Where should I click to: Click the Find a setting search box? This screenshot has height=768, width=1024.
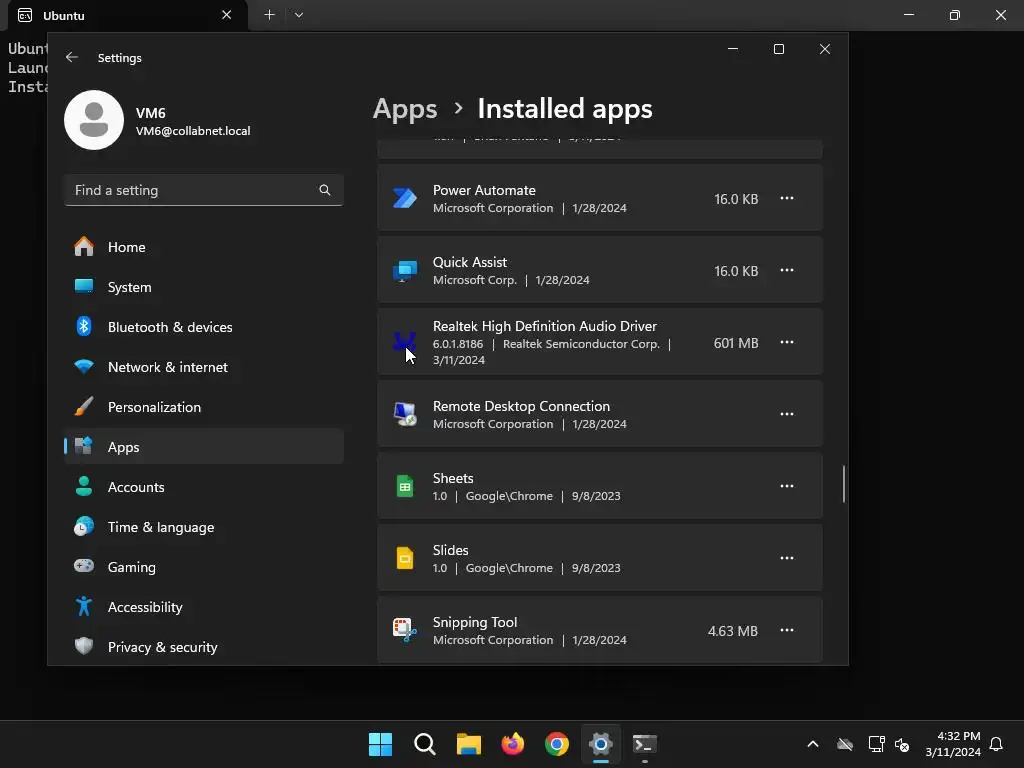pyautogui.click(x=204, y=190)
